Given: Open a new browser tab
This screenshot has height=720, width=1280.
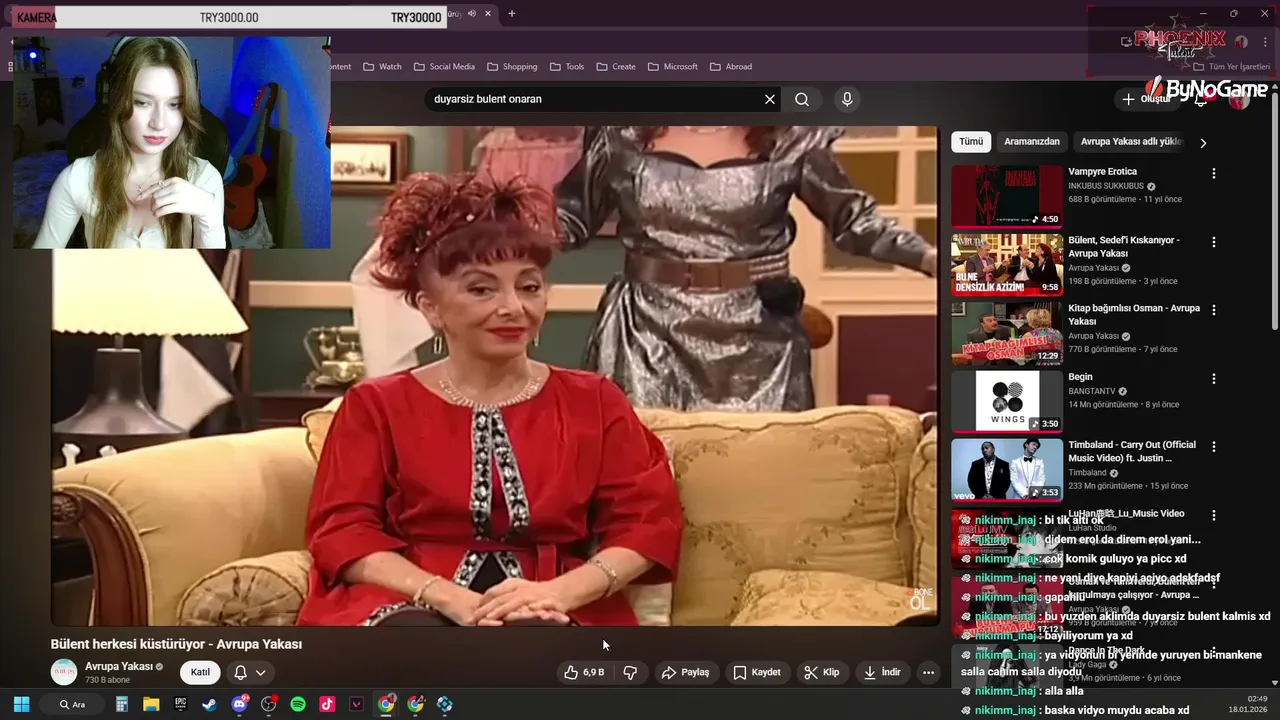Looking at the screenshot, I should click(512, 14).
